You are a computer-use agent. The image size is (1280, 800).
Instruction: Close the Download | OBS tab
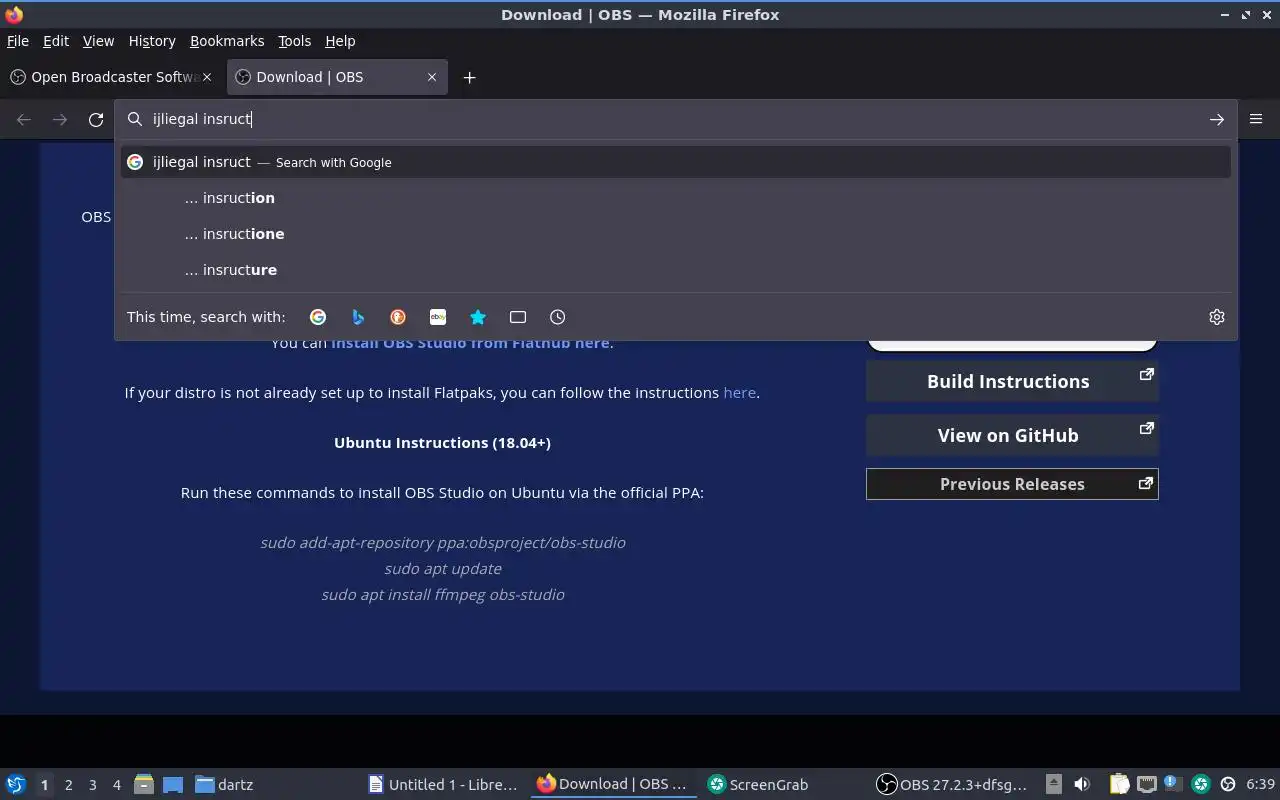tap(432, 77)
